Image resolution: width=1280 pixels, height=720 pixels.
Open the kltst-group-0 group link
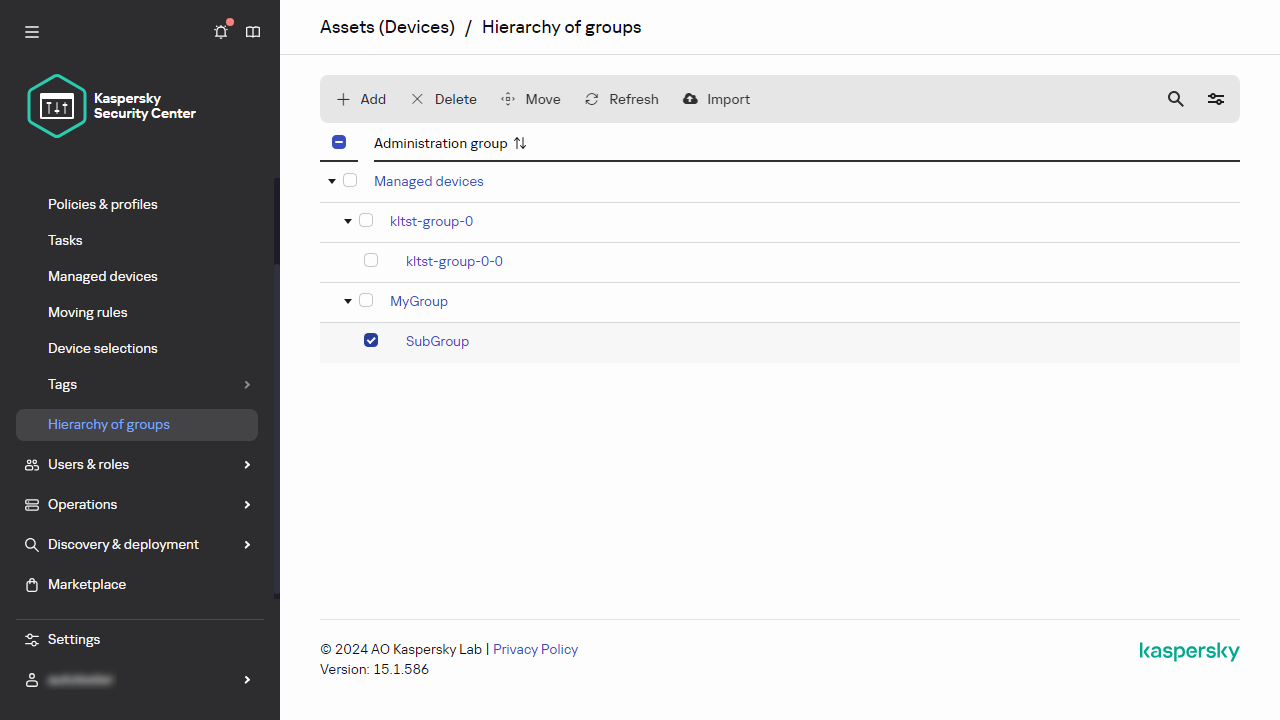tap(431, 221)
